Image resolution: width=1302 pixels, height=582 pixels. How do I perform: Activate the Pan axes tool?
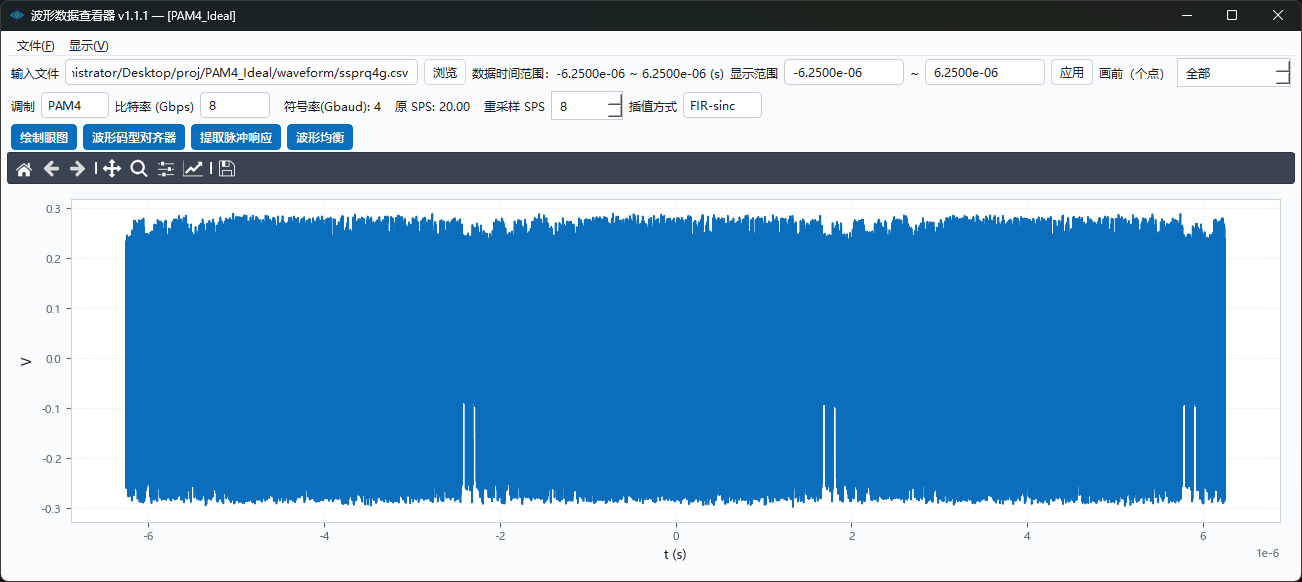tap(112, 169)
